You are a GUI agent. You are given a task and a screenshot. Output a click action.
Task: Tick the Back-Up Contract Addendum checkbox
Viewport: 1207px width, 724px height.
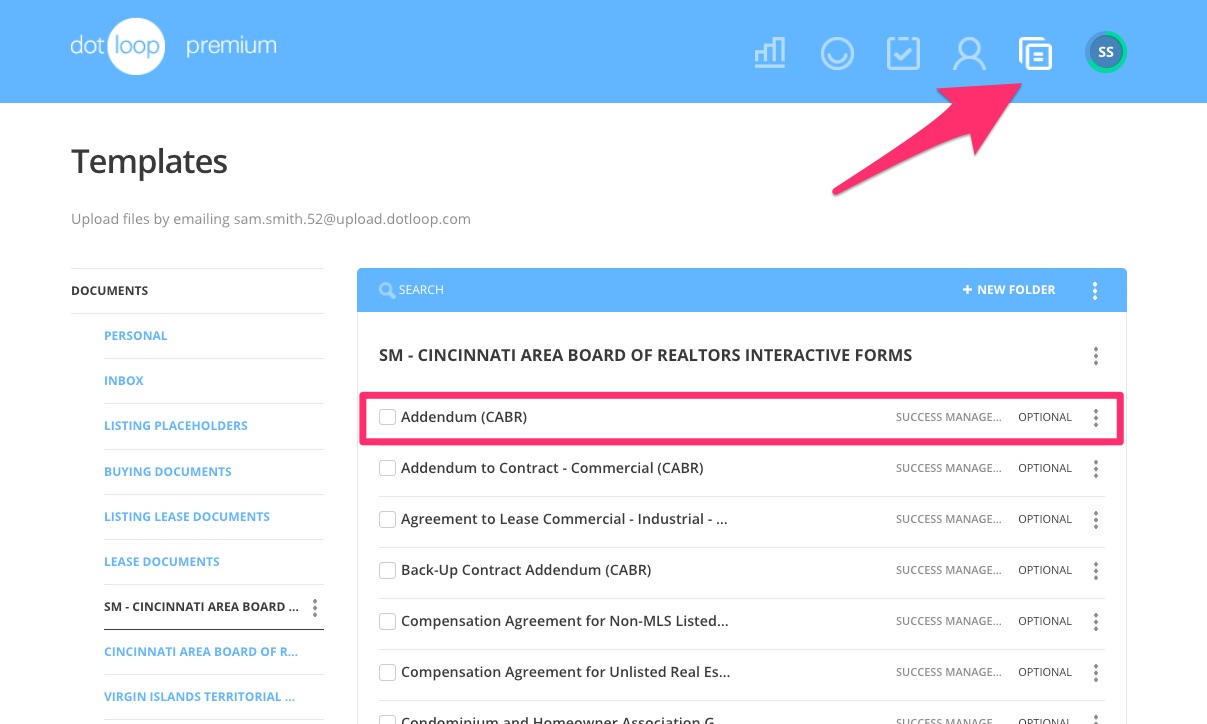387,570
